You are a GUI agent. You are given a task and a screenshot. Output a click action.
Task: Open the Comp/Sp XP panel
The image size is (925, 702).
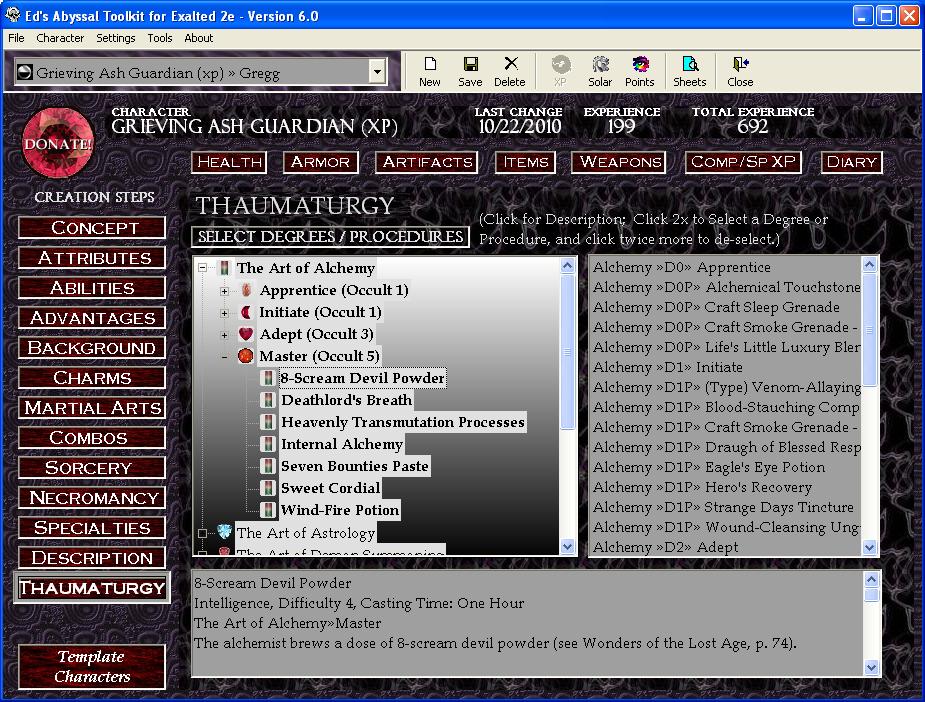[x=743, y=162]
